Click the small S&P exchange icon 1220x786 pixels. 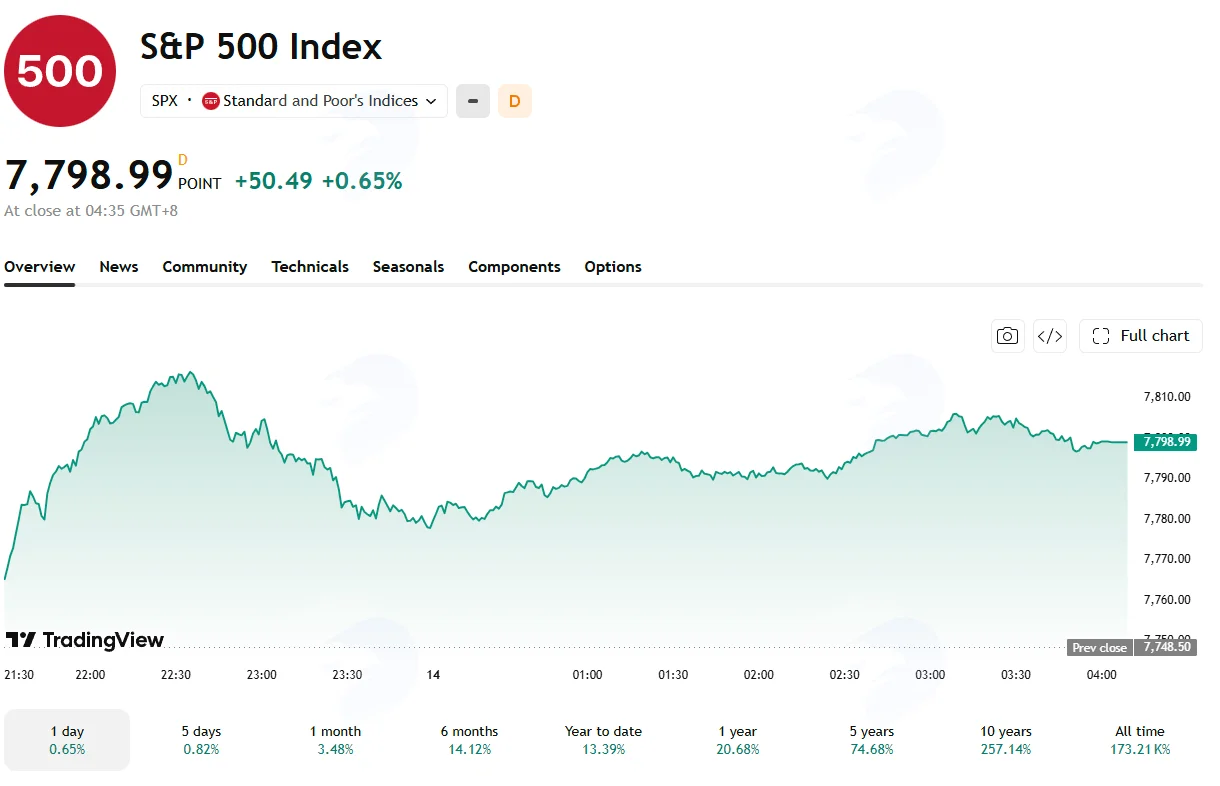point(210,101)
